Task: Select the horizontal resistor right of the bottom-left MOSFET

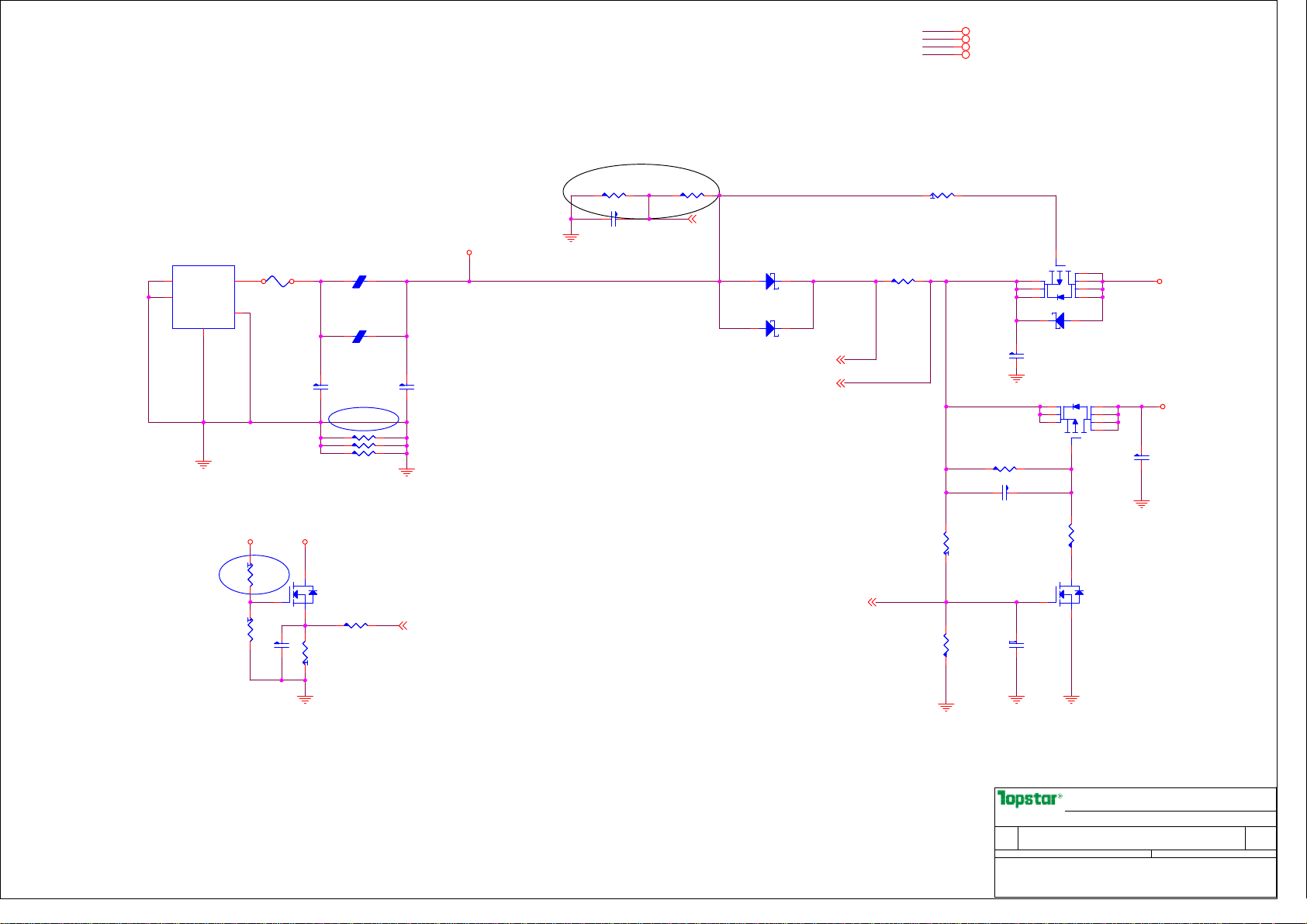Action: tap(355, 625)
